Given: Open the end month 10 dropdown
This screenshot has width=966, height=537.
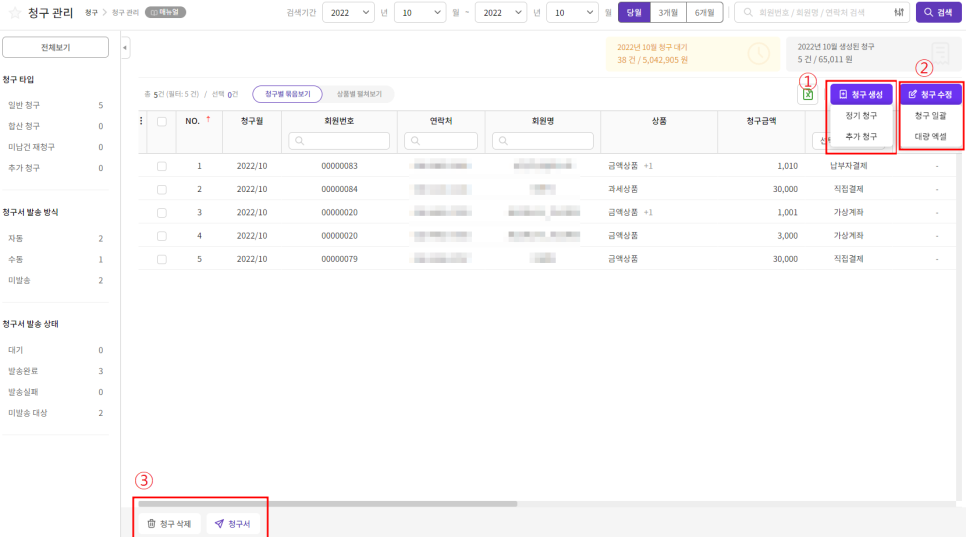Looking at the screenshot, I should pos(572,12).
